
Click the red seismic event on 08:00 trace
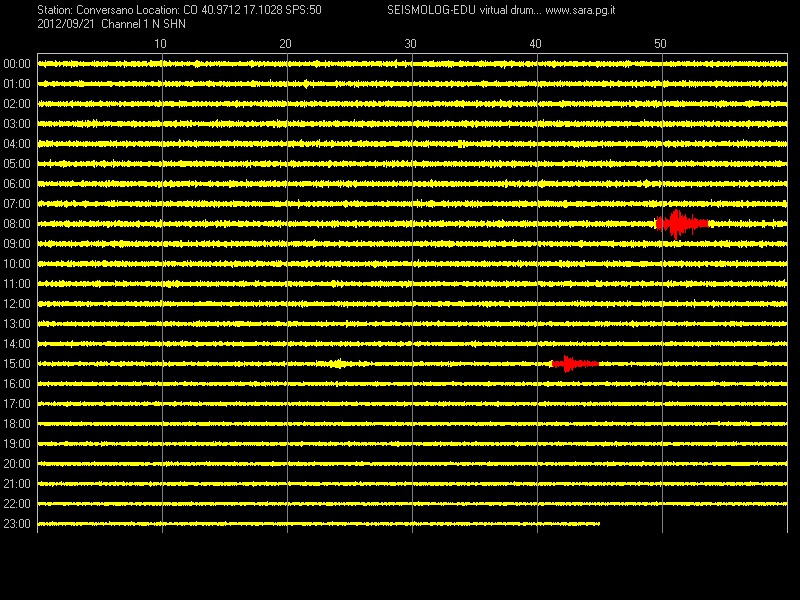click(681, 224)
